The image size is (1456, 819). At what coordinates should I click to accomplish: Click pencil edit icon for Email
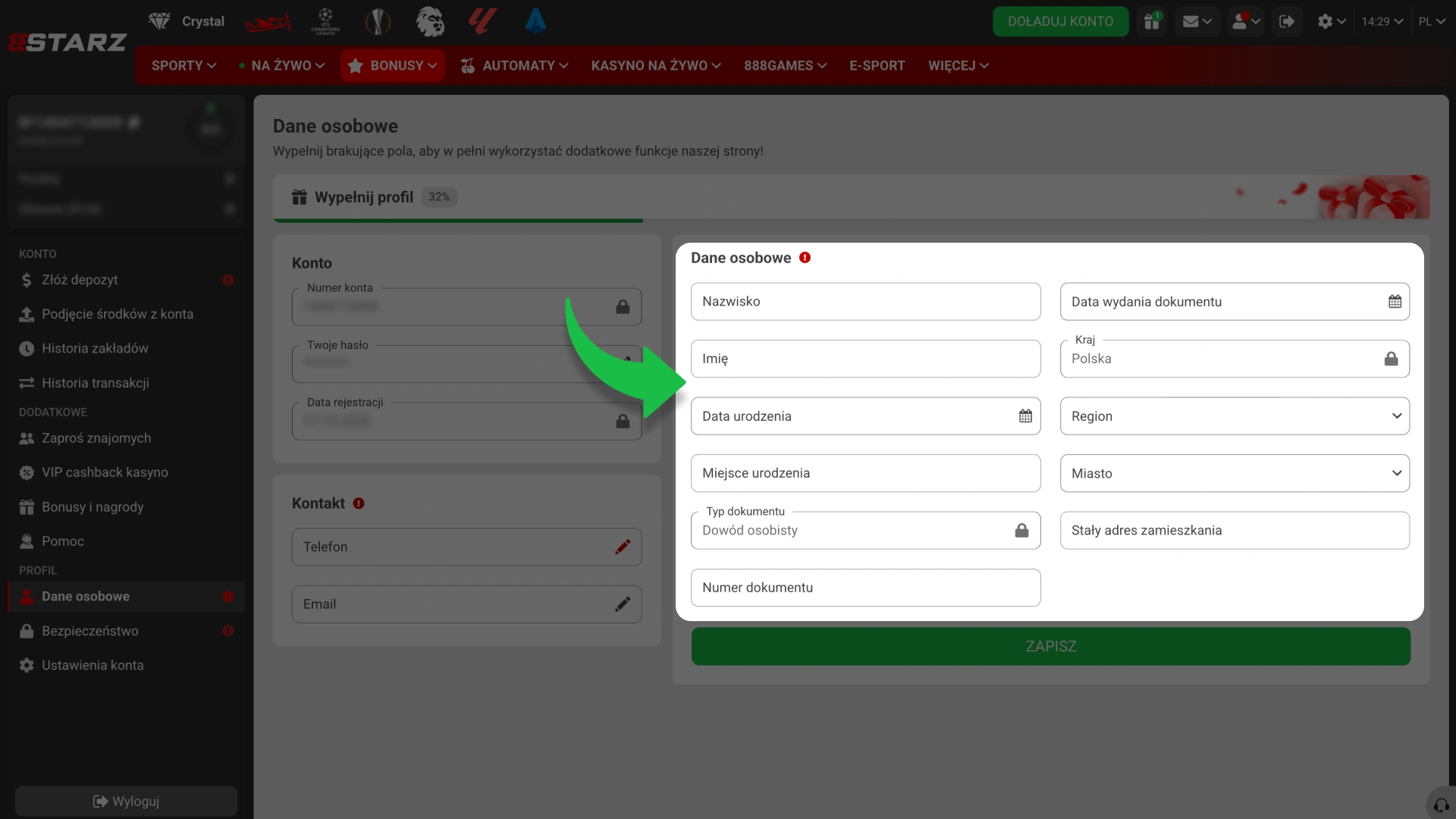coord(623,604)
